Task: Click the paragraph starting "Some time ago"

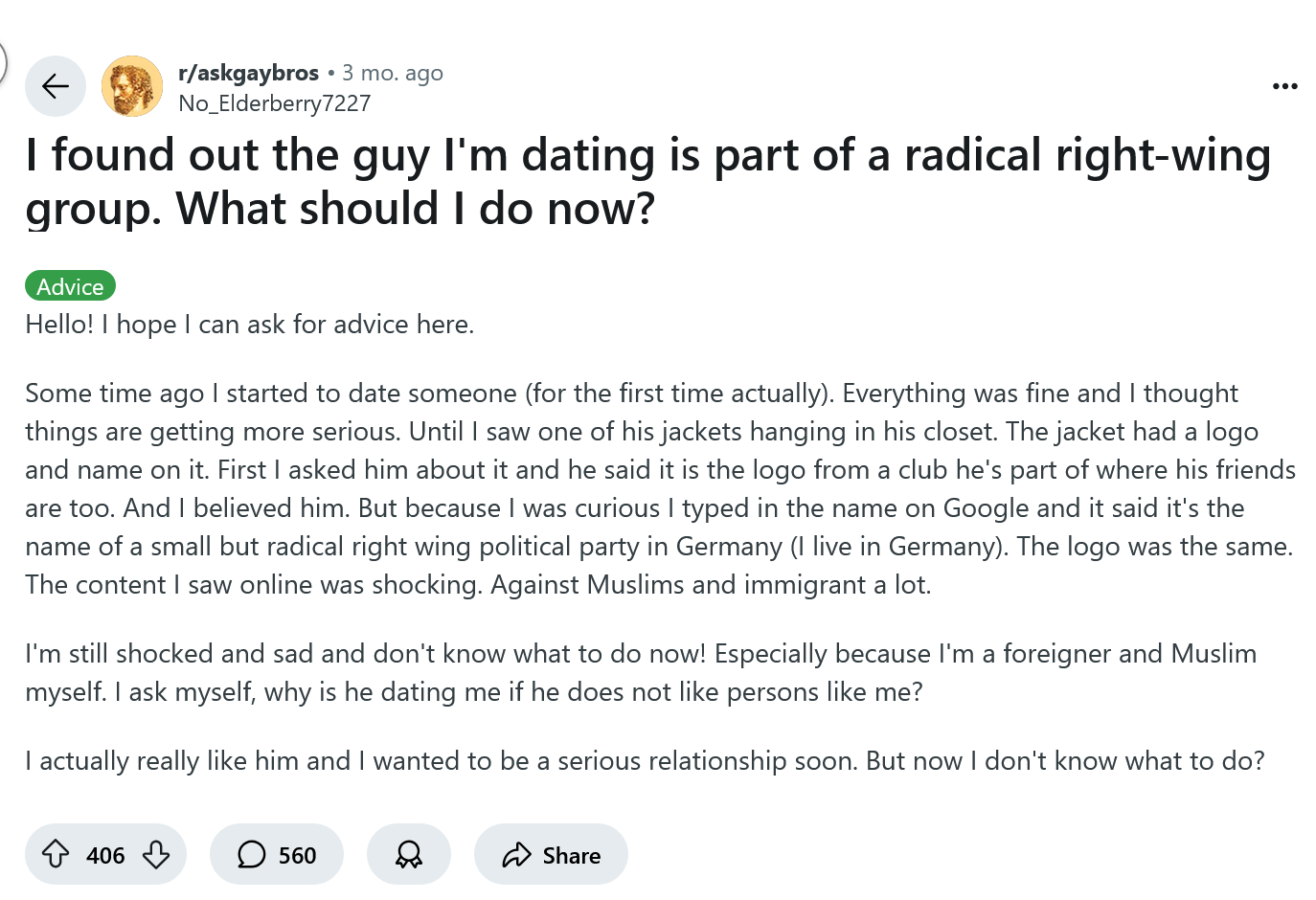Action: point(657,488)
